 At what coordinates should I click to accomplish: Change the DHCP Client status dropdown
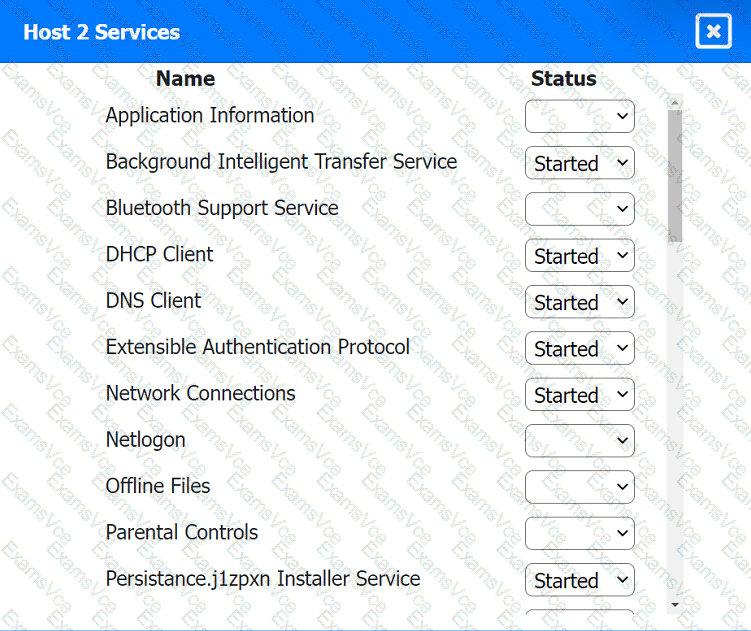579,256
